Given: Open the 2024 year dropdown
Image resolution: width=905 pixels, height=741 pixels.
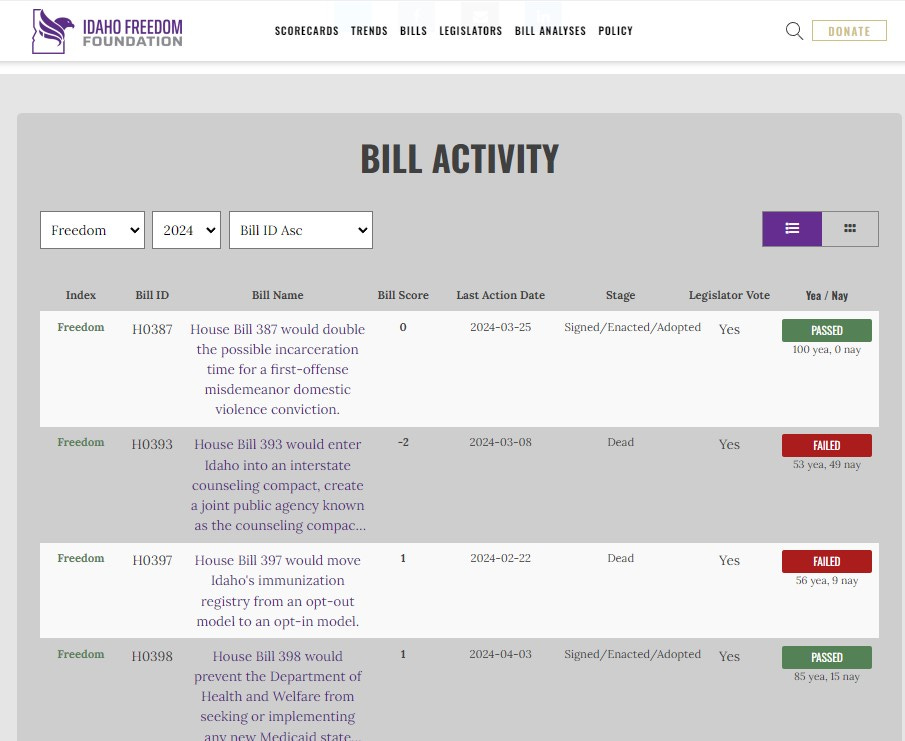Looking at the screenshot, I should click(x=186, y=230).
